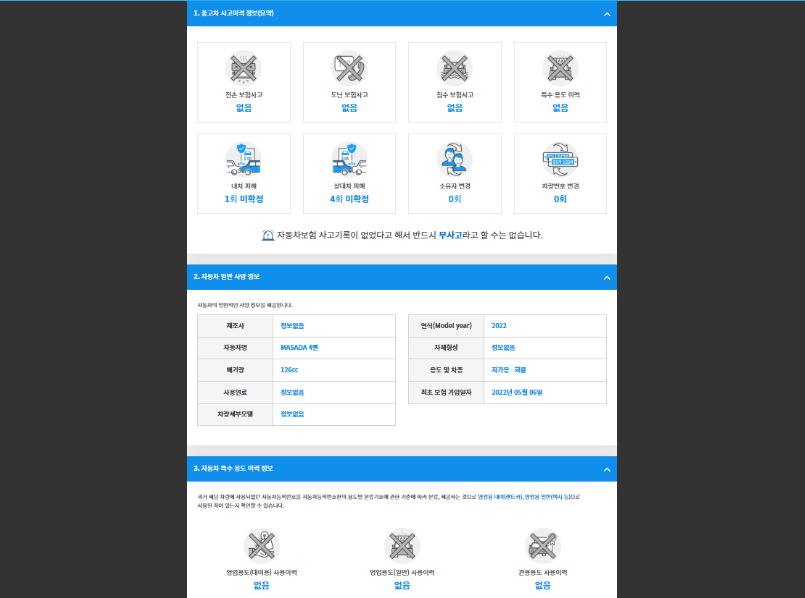805x598 pixels.
Task: Click the 사용연료 row value 정보없음
Action: 292,392
